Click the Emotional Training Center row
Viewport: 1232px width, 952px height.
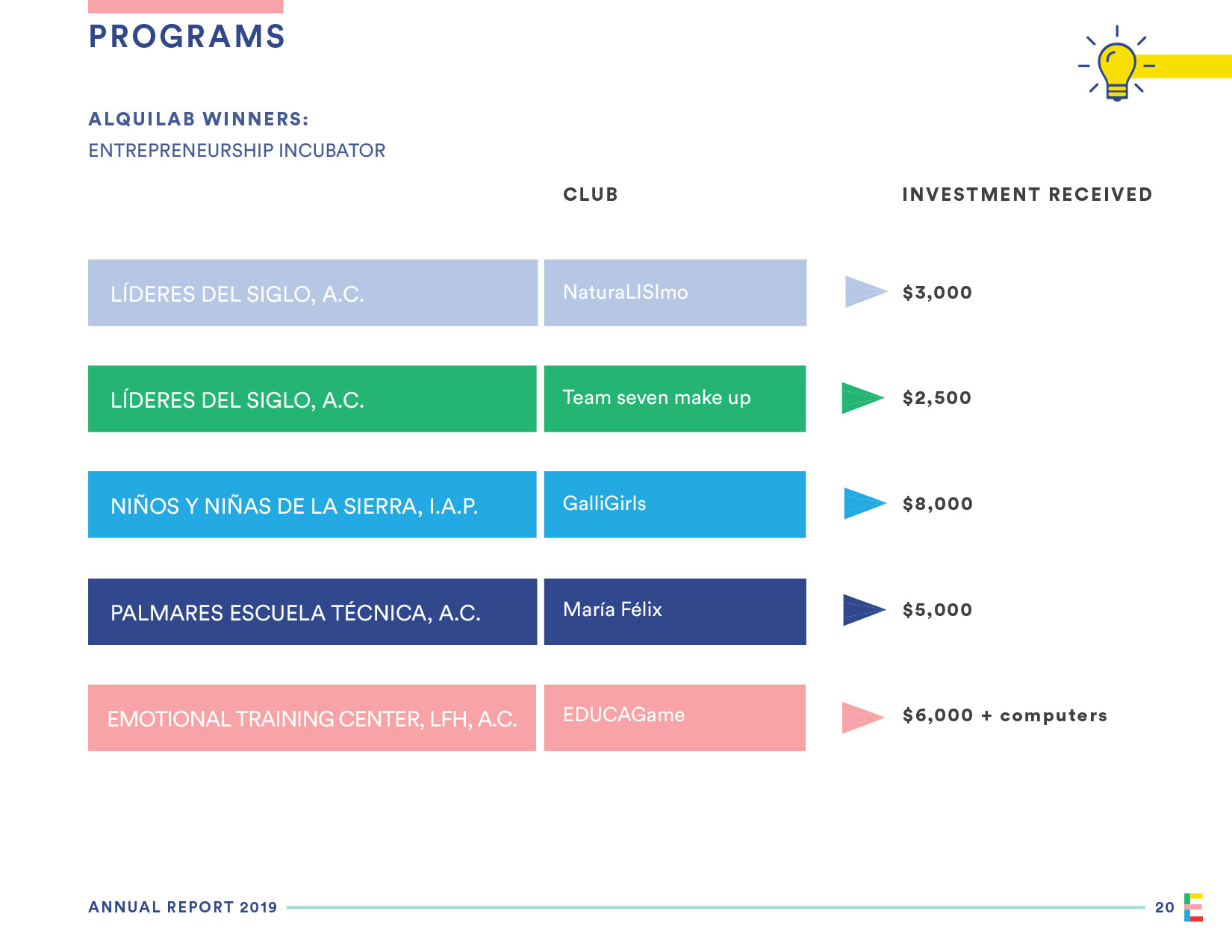(x=312, y=718)
